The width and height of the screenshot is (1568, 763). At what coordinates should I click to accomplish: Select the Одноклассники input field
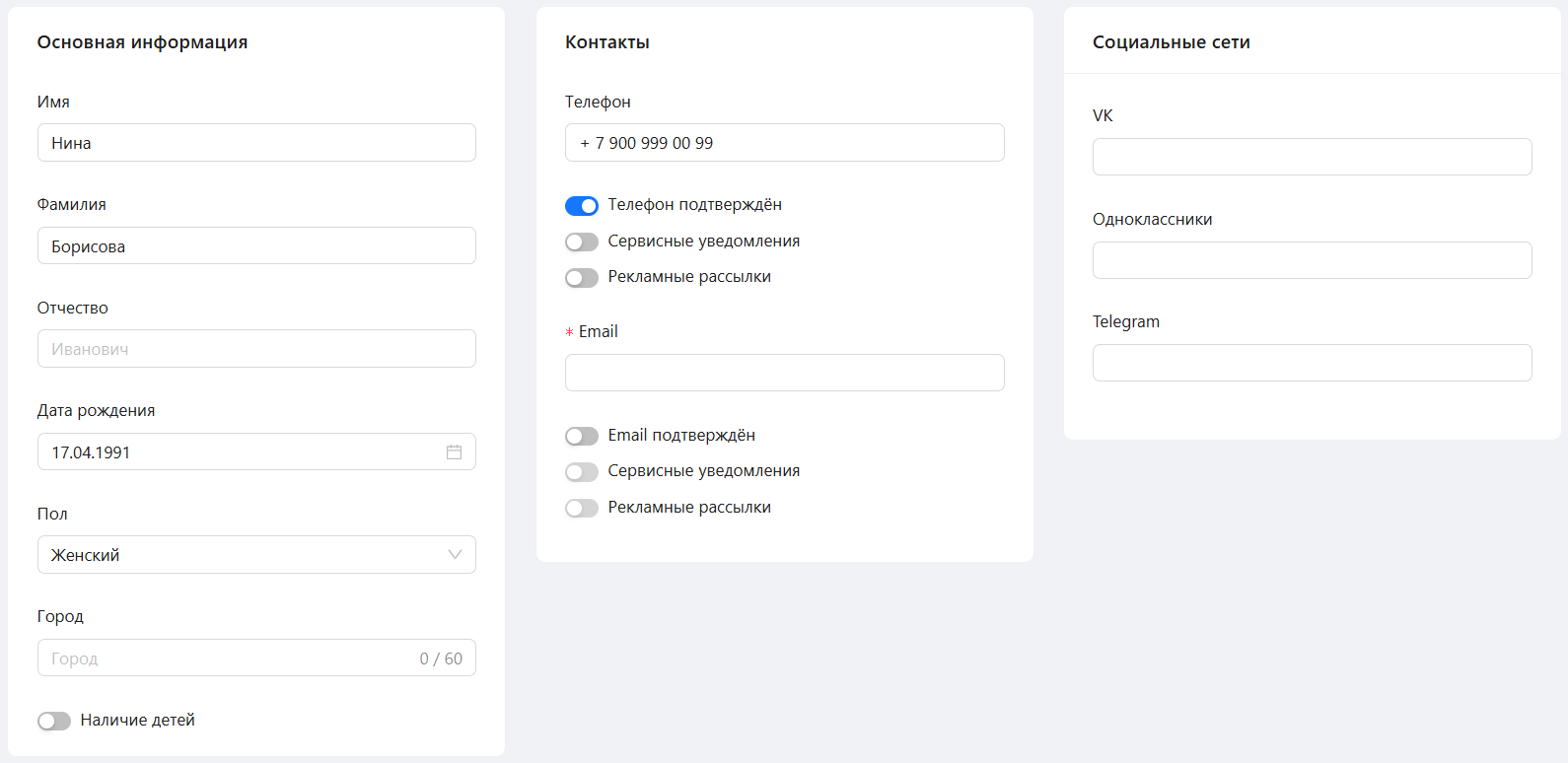1312,260
